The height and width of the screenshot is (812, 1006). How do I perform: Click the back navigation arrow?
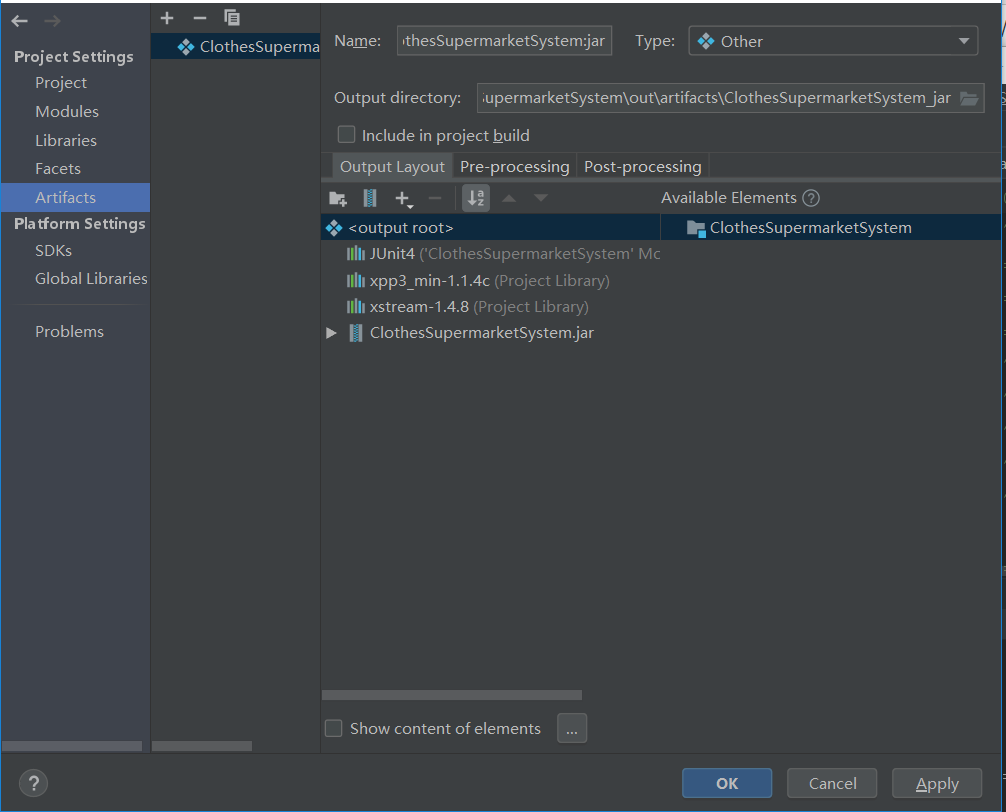click(x=19, y=21)
